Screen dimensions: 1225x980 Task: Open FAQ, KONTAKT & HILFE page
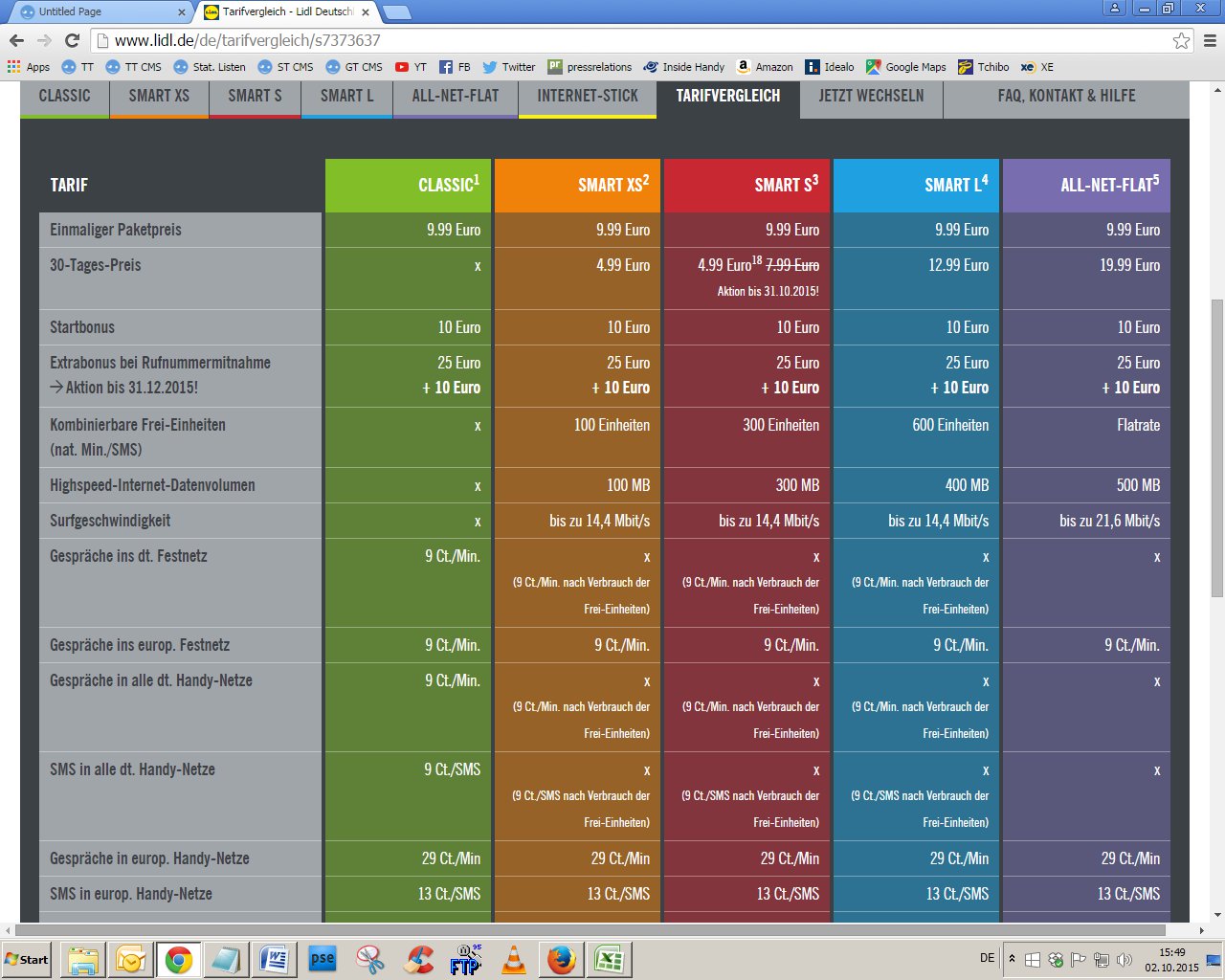pyautogui.click(x=1065, y=96)
